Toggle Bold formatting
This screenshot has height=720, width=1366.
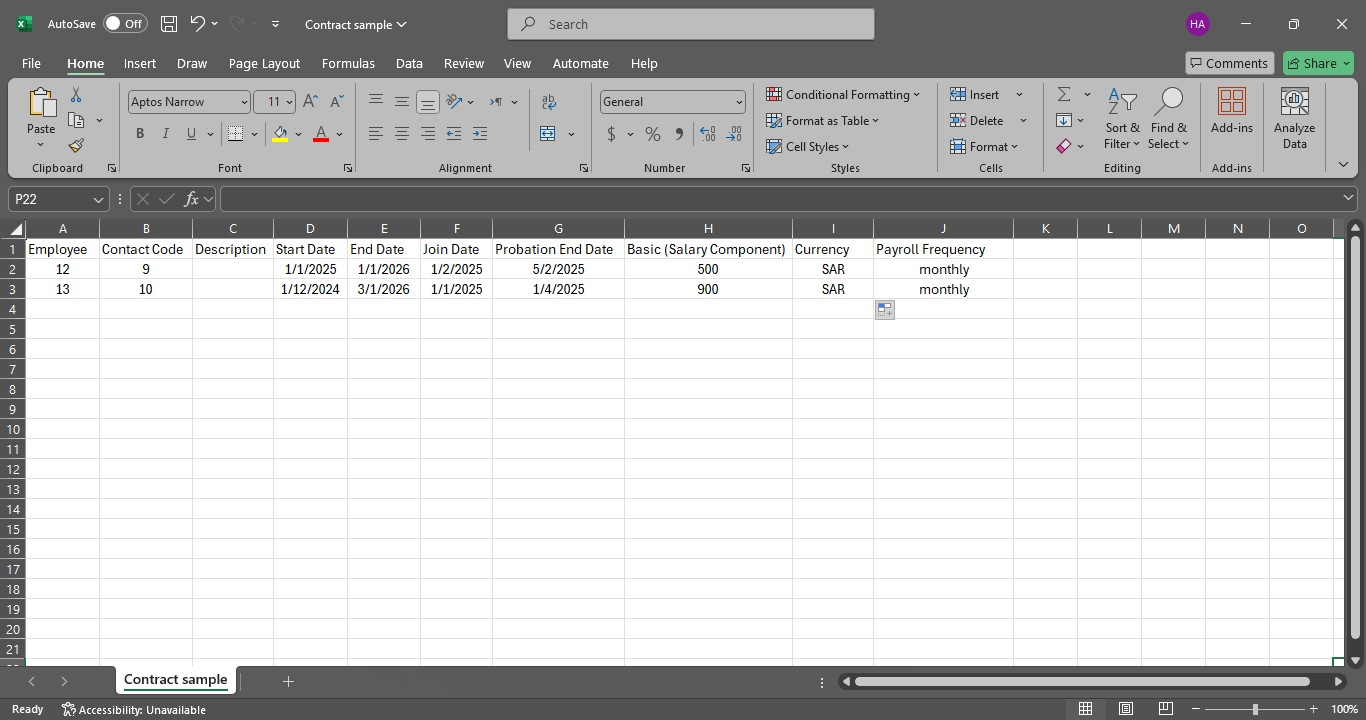click(140, 134)
